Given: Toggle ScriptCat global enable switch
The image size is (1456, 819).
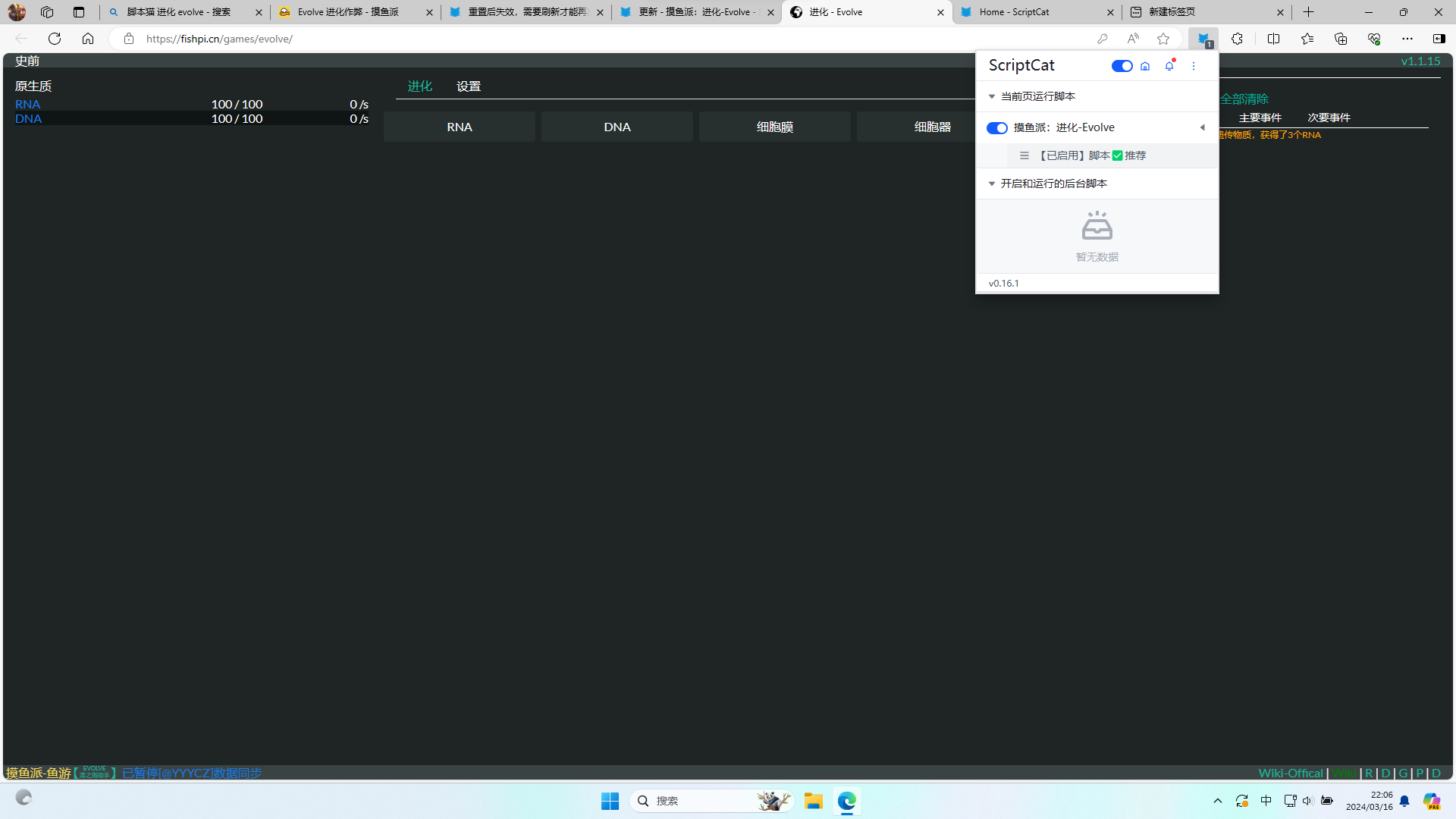Looking at the screenshot, I should pos(1122,66).
